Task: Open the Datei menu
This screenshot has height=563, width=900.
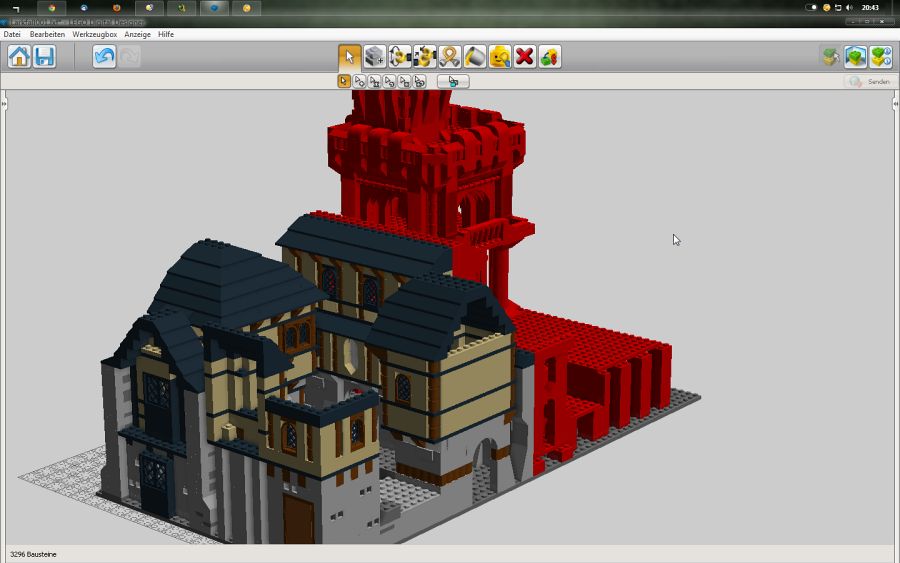Action: (x=12, y=34)
